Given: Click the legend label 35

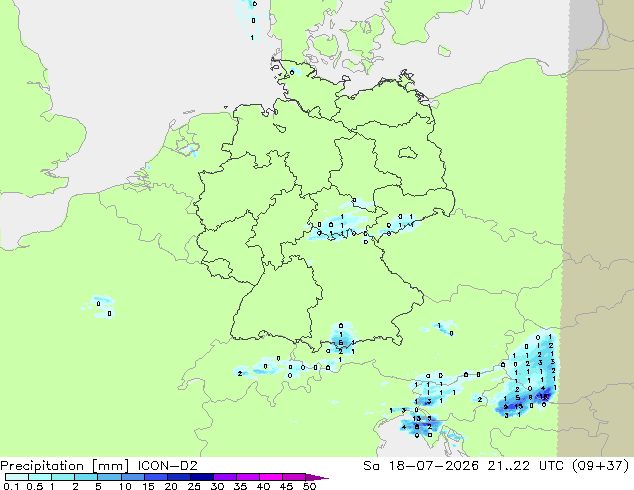Looking at the screenshot, I should [x=241, y=486].
